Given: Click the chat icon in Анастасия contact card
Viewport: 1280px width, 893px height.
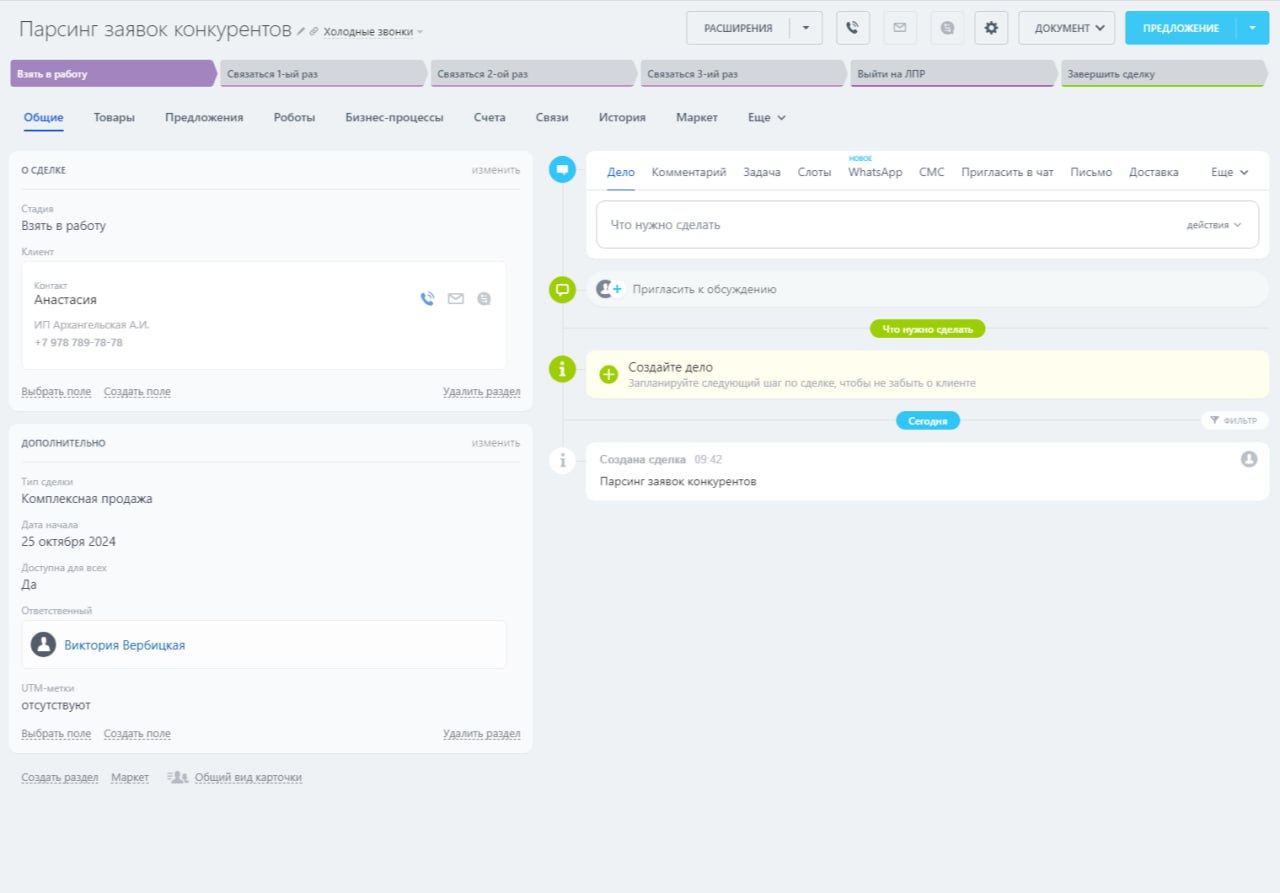Looking at the screenshot, I should pyautogui.click(x=485, y=298).
